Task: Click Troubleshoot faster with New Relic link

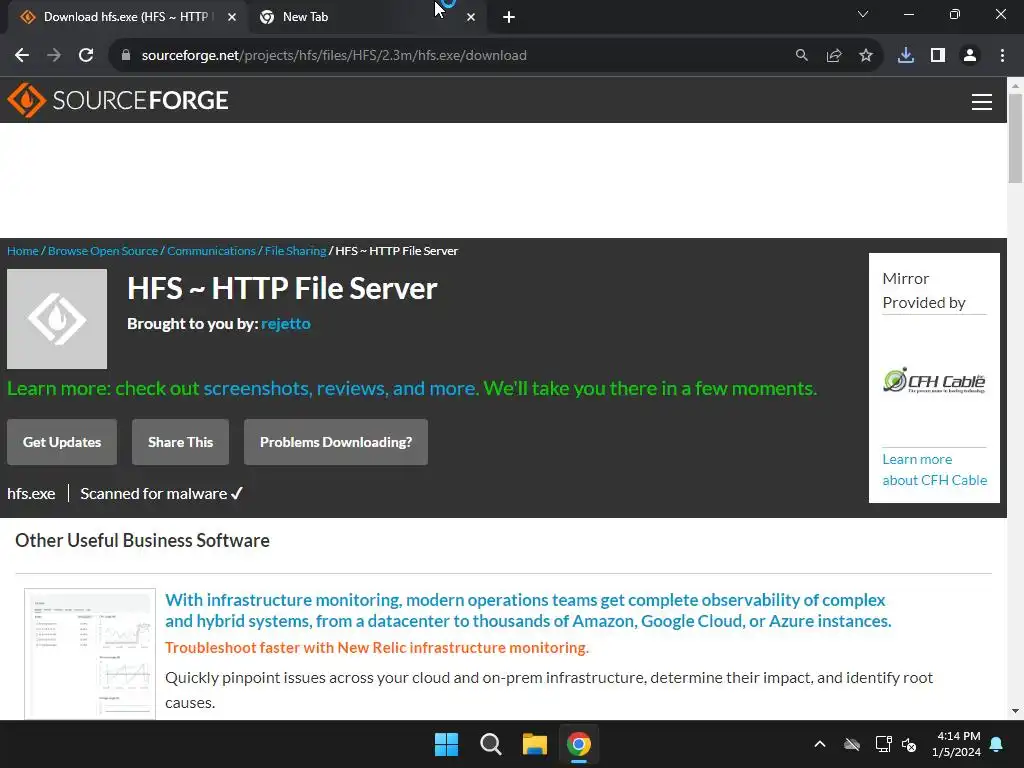Action: pyautogui.click(x=377, y=648)
